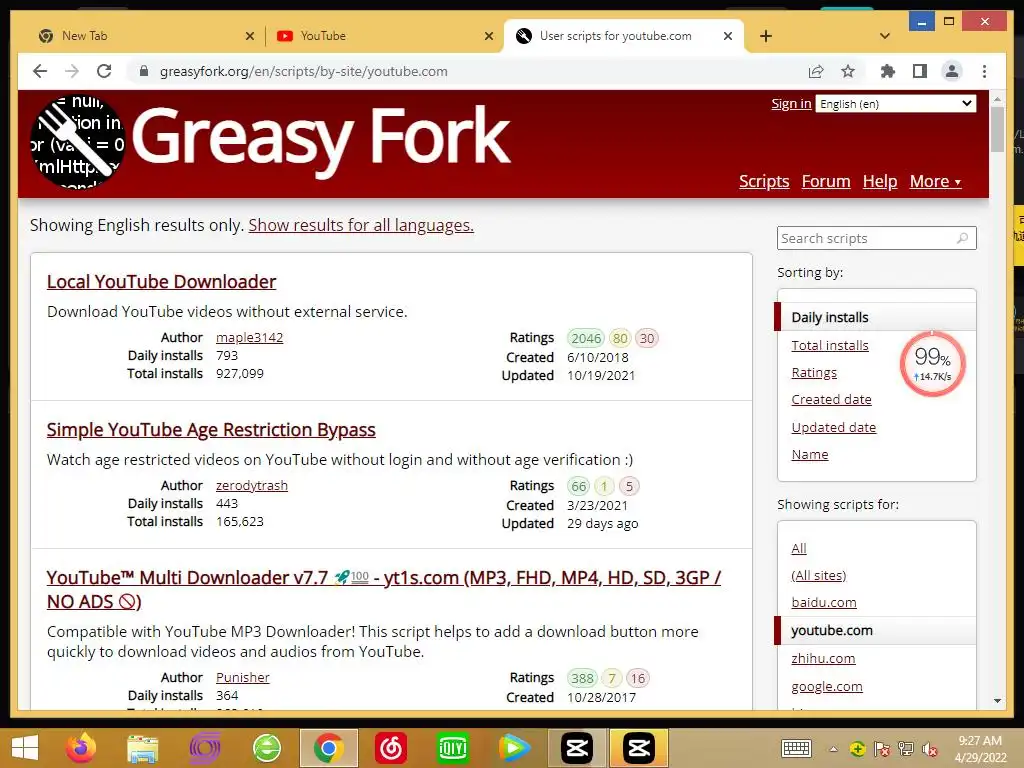Image resolution: width=1024 pixels, height=768 pixels.
Task: Open author Punisher profile
Action: click(242, 678)
